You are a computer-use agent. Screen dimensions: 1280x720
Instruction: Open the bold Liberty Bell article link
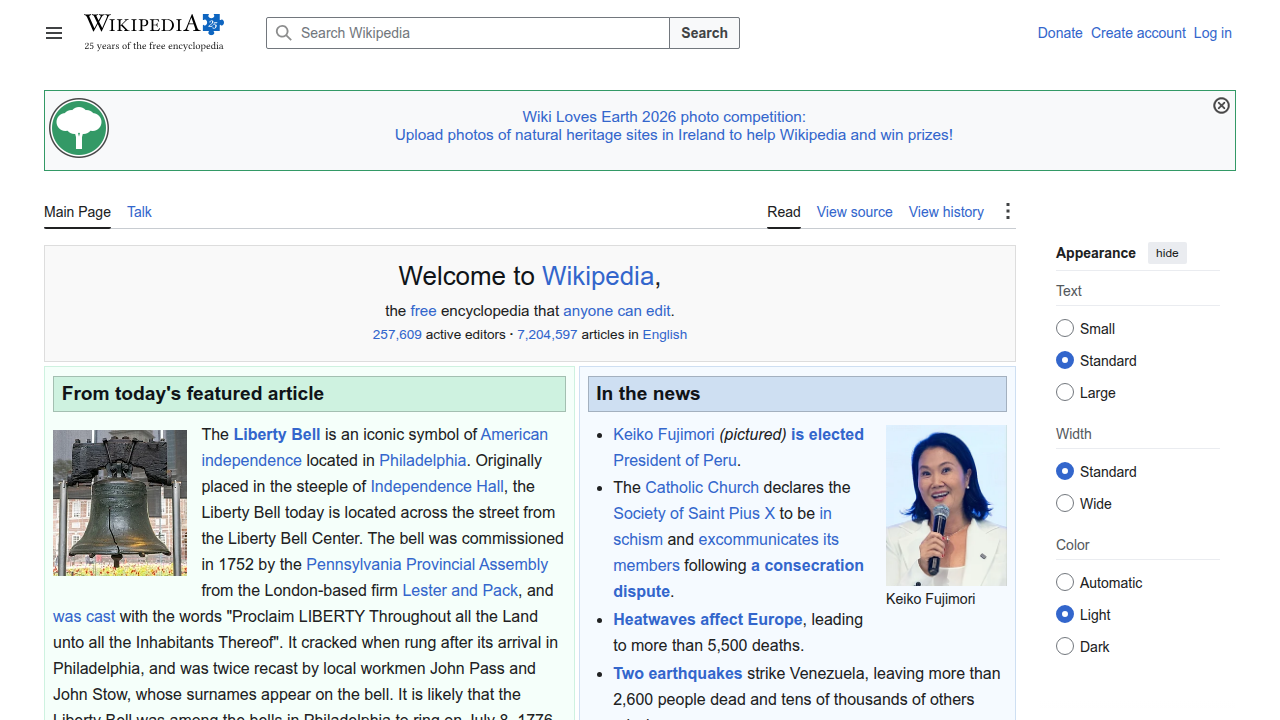pyautogui.click(x=277, y=434)
